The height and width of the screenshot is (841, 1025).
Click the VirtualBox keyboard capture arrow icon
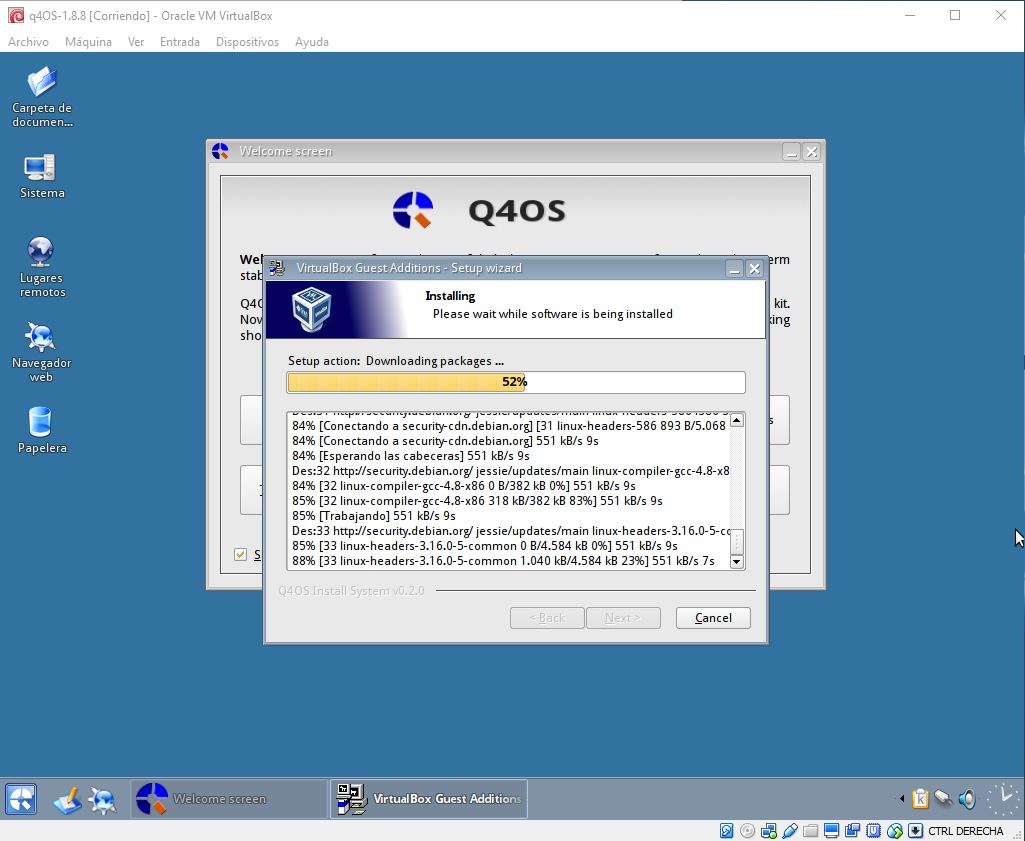(916, 831)
